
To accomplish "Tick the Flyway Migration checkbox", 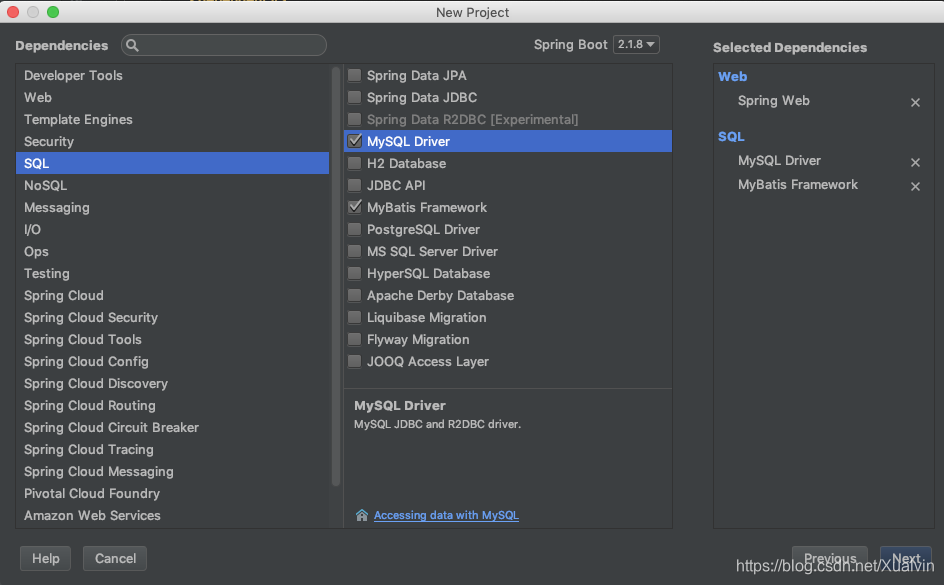I will [x=355, y=339].
